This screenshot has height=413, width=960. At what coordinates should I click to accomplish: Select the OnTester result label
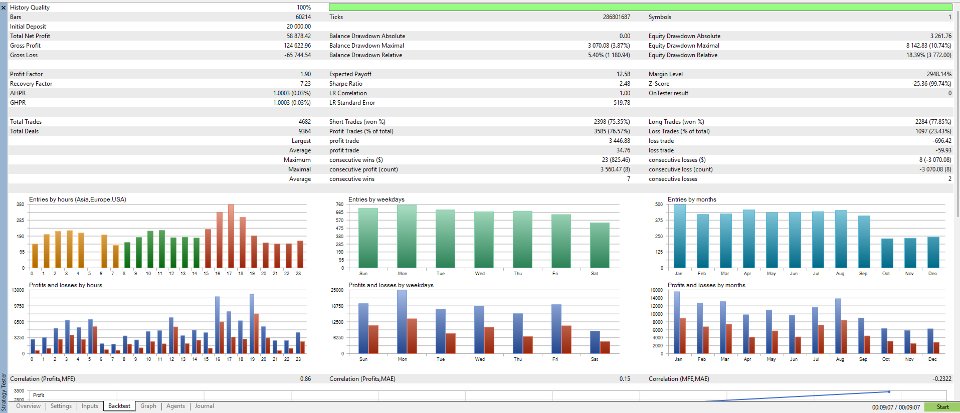click(669, 93)
